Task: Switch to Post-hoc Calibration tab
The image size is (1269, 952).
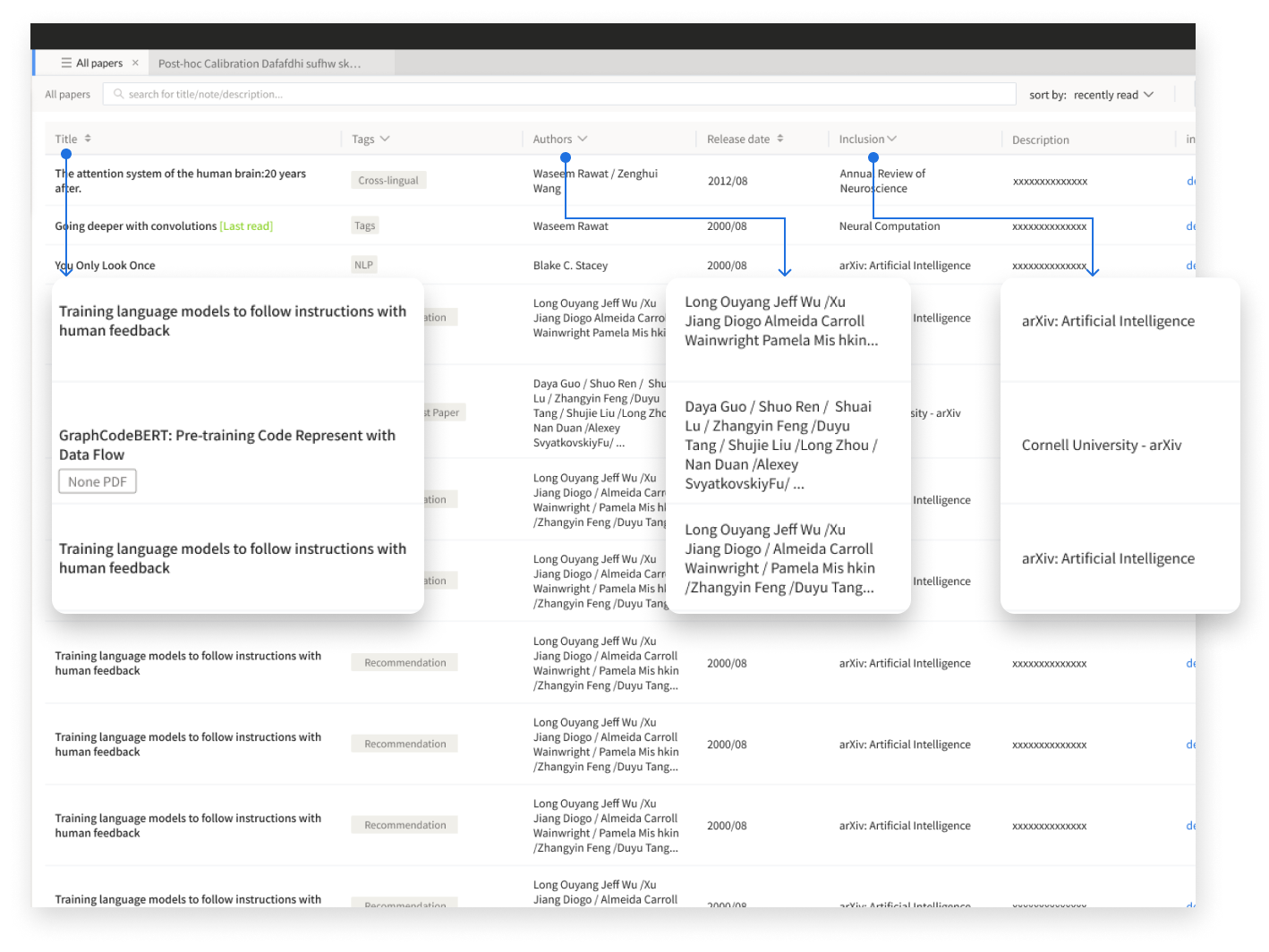Action: click(x=260, y=64)
